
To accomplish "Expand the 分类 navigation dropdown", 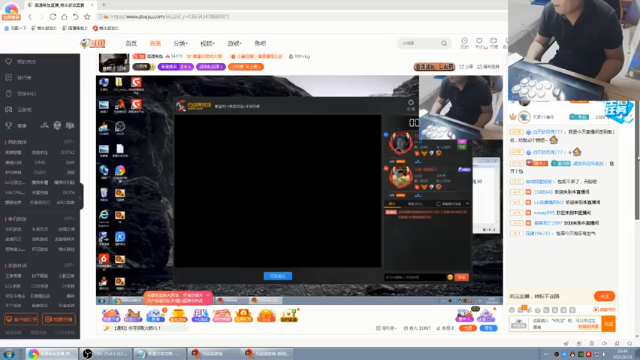I will coord(180,43).
